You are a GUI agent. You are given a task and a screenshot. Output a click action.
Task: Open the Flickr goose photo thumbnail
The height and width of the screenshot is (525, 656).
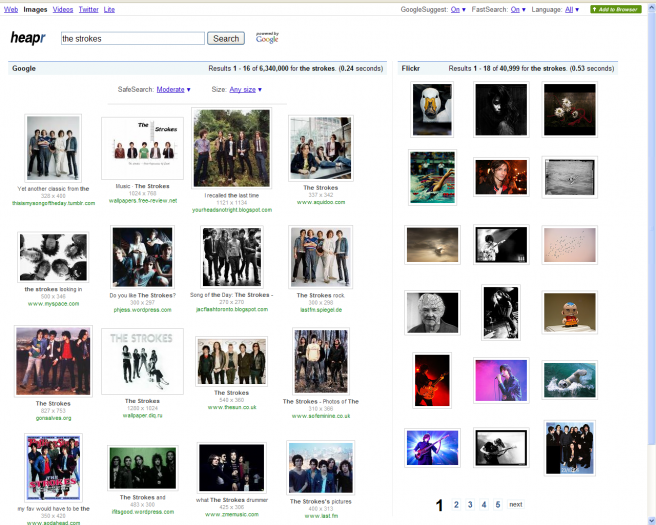[432, 110]
